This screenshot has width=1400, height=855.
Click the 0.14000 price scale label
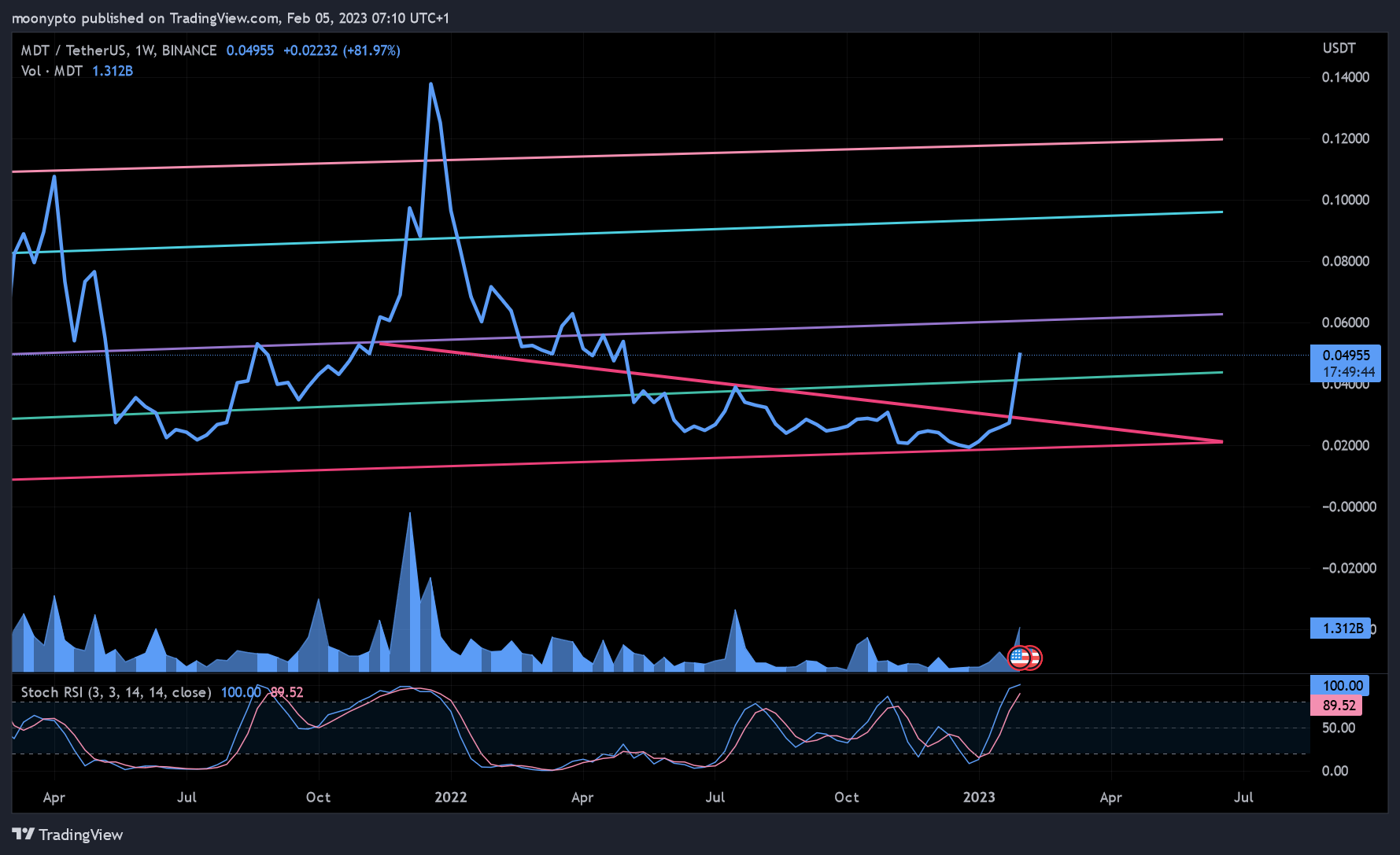[1346, 77]
